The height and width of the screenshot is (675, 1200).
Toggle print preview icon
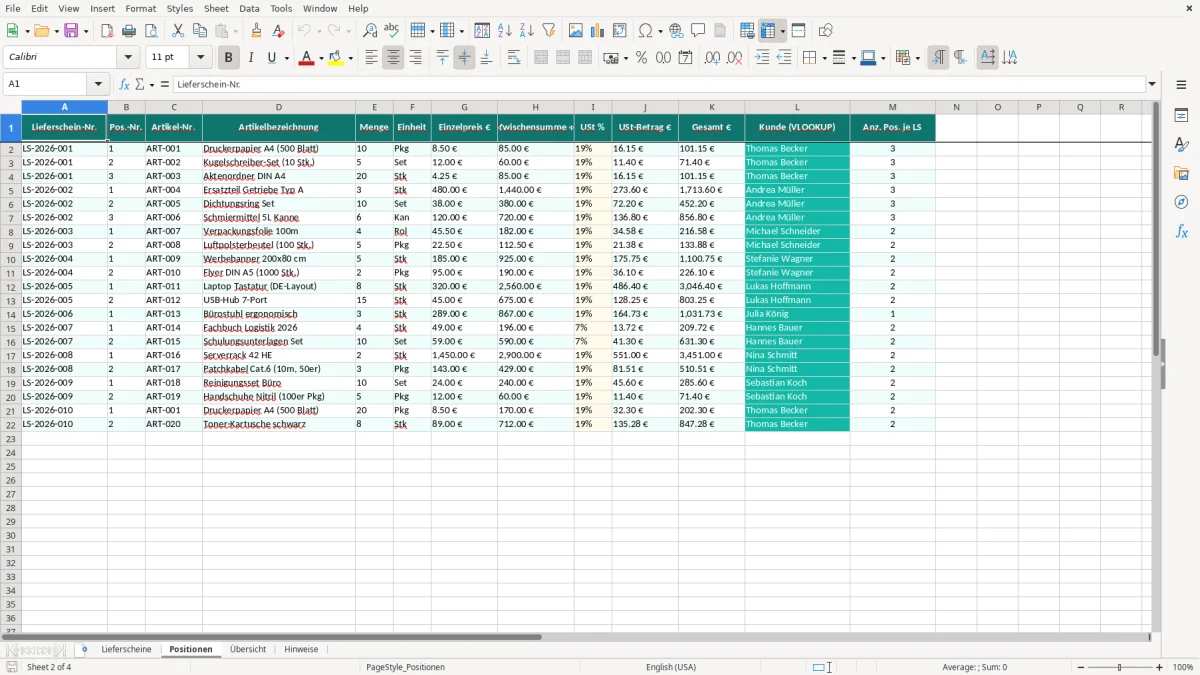(150, 31)
